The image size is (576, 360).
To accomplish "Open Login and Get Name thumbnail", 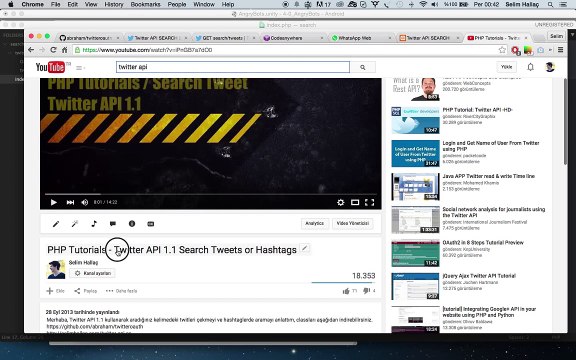I will [415, 153].
